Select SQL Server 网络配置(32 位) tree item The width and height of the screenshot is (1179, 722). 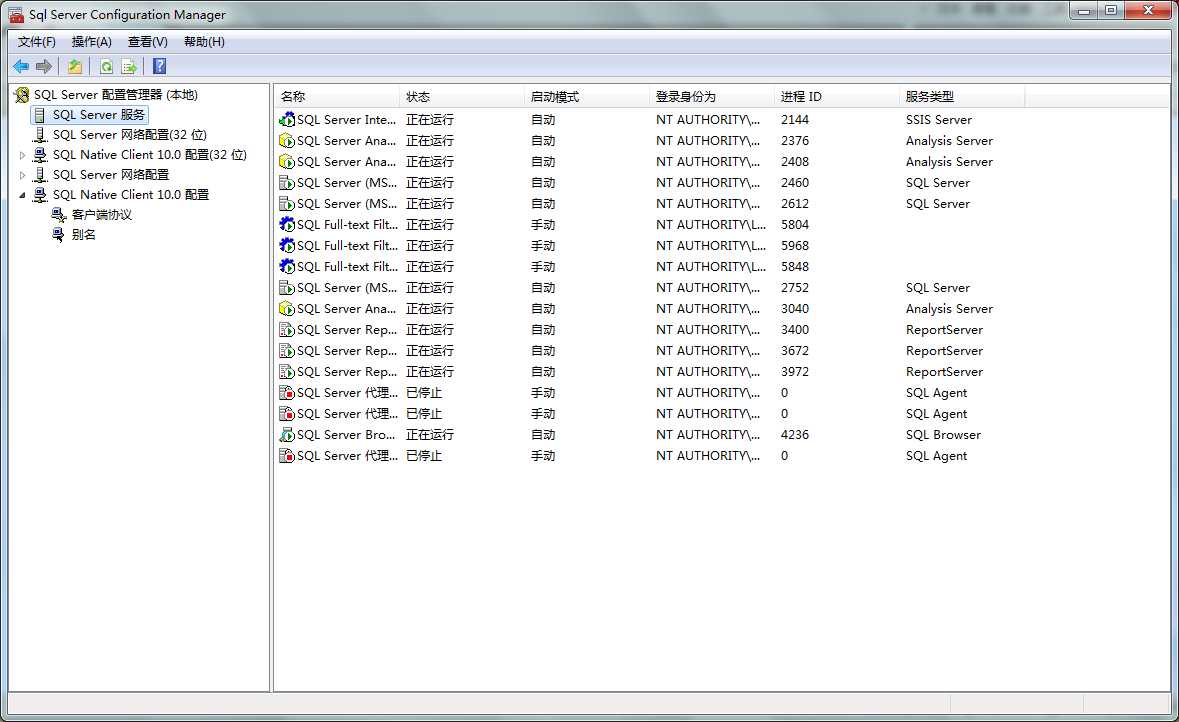tap(129, 135)
